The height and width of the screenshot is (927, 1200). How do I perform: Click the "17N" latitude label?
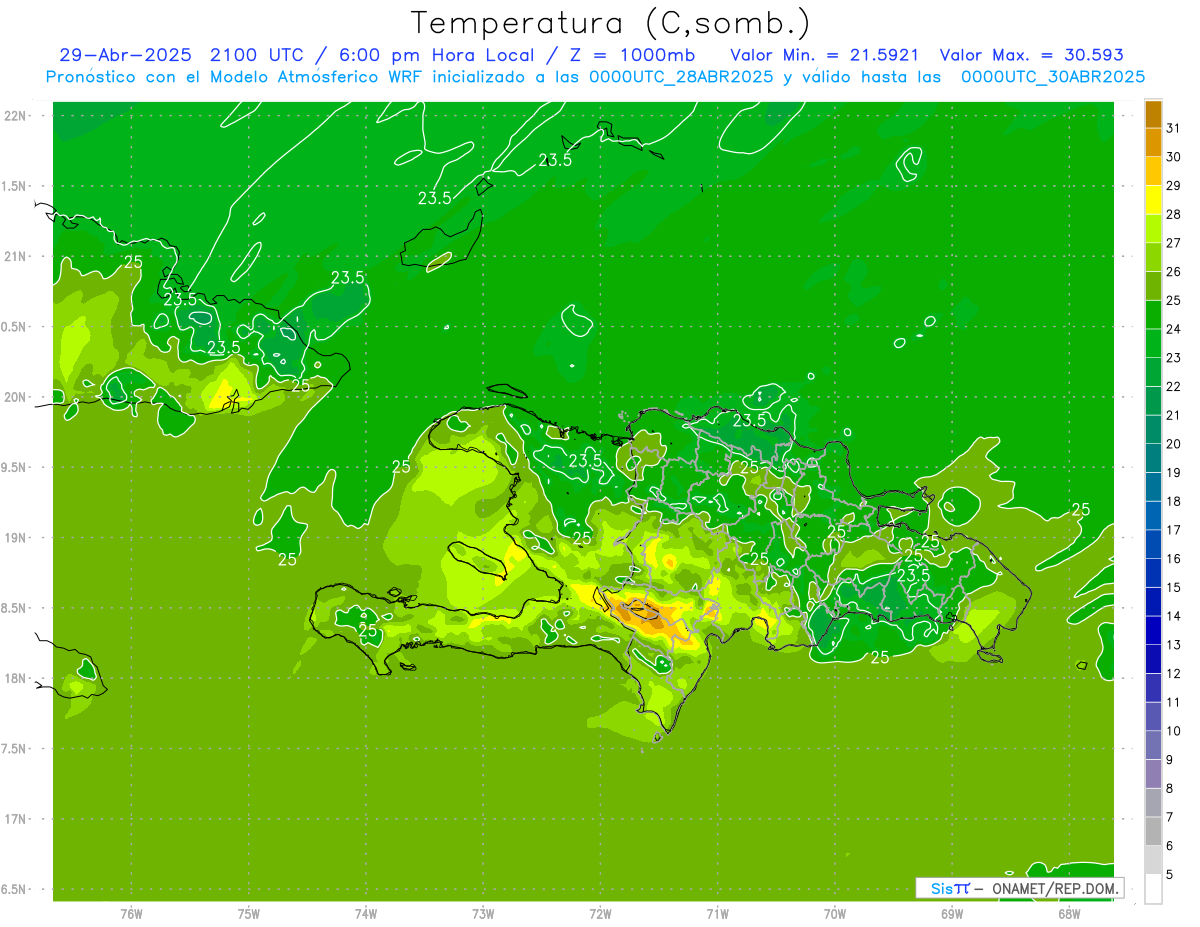coord(15,819)
